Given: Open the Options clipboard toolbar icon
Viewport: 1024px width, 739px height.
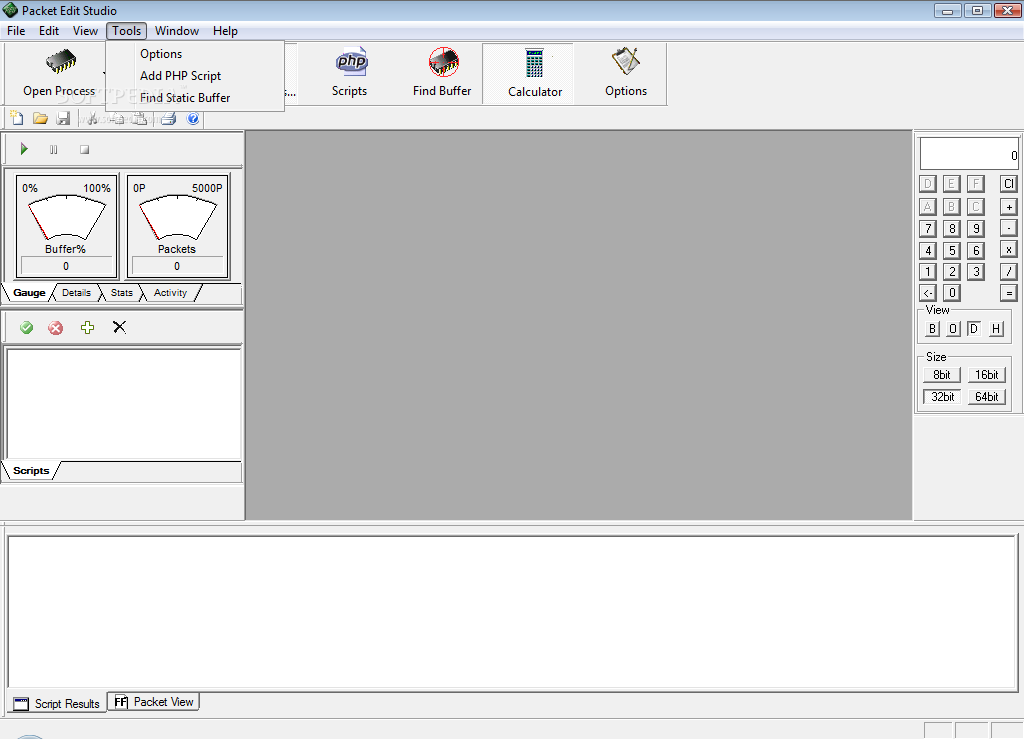Looking at the screenshot, I should pyautogui.click(x=626, y=62).
